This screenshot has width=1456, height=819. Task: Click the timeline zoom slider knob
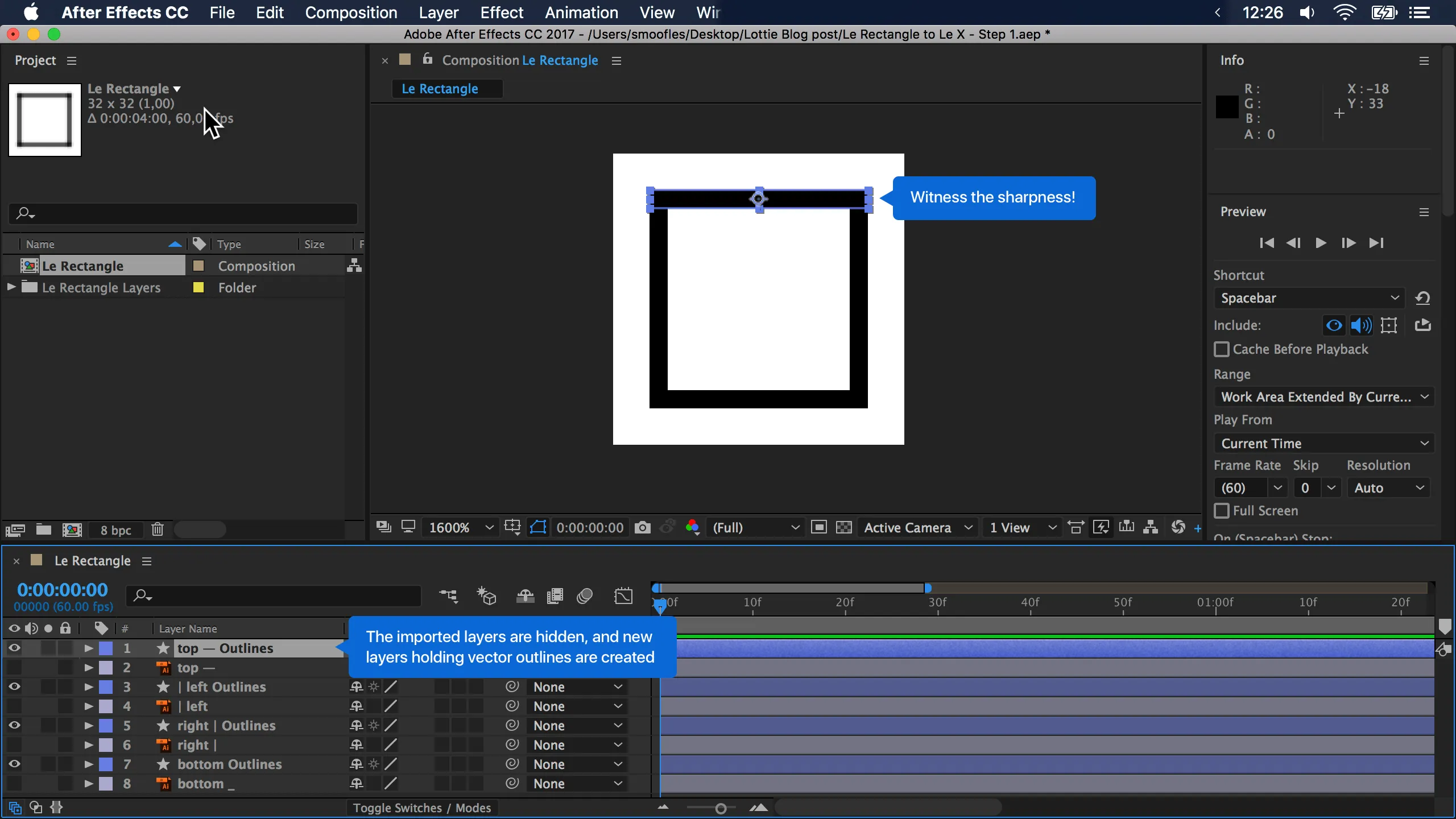coord(721,808)
